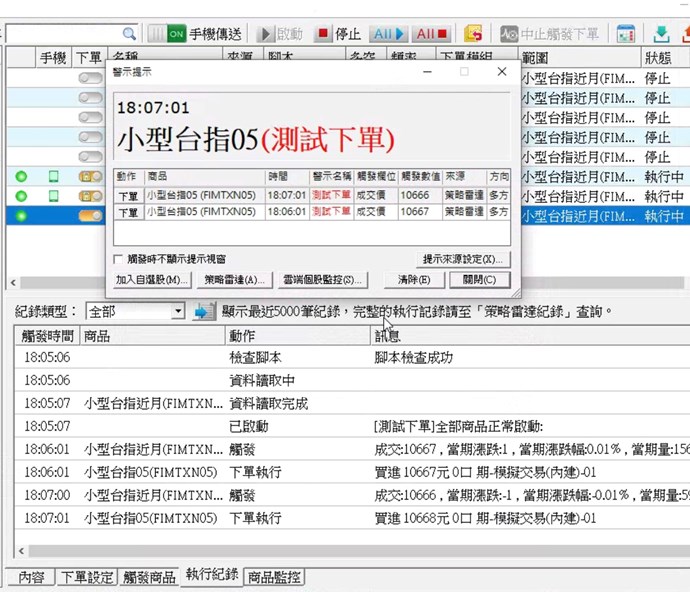Viewport: 690px width, 592px height.
Task: Click the 提示來源設定(X) button
Action: click(464, 259)
